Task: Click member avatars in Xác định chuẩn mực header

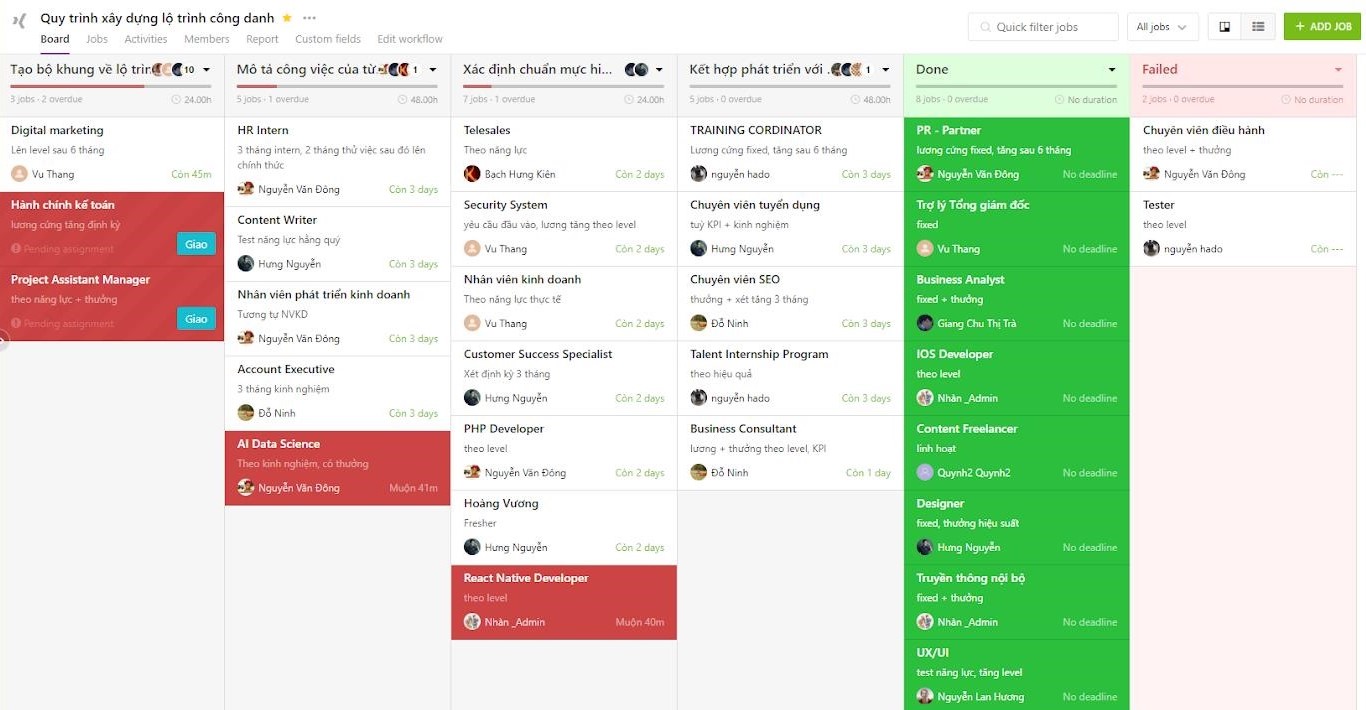Action: coord(636,70)
